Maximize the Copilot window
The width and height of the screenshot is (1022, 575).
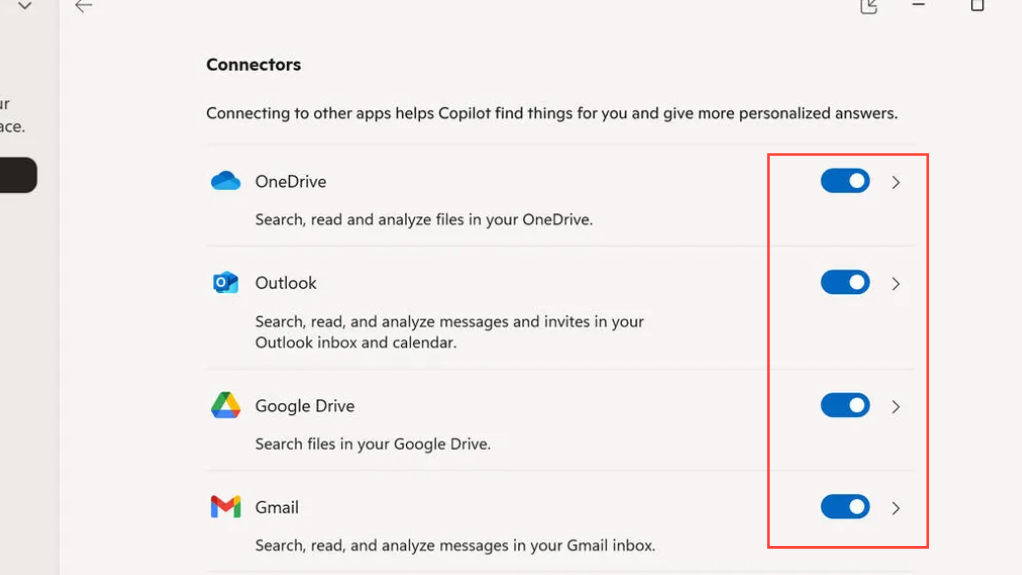(977, 5)
